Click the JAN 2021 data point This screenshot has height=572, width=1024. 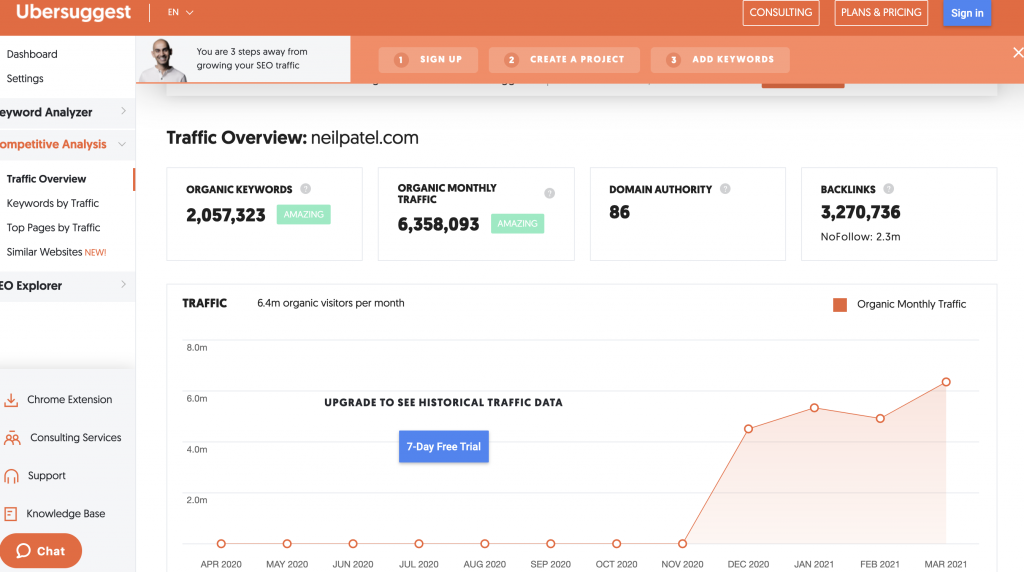814,408
